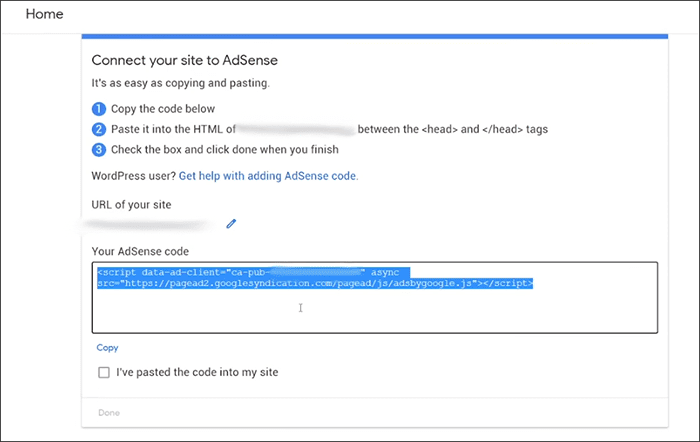Go to the Home page title

[x=44, y=15]
